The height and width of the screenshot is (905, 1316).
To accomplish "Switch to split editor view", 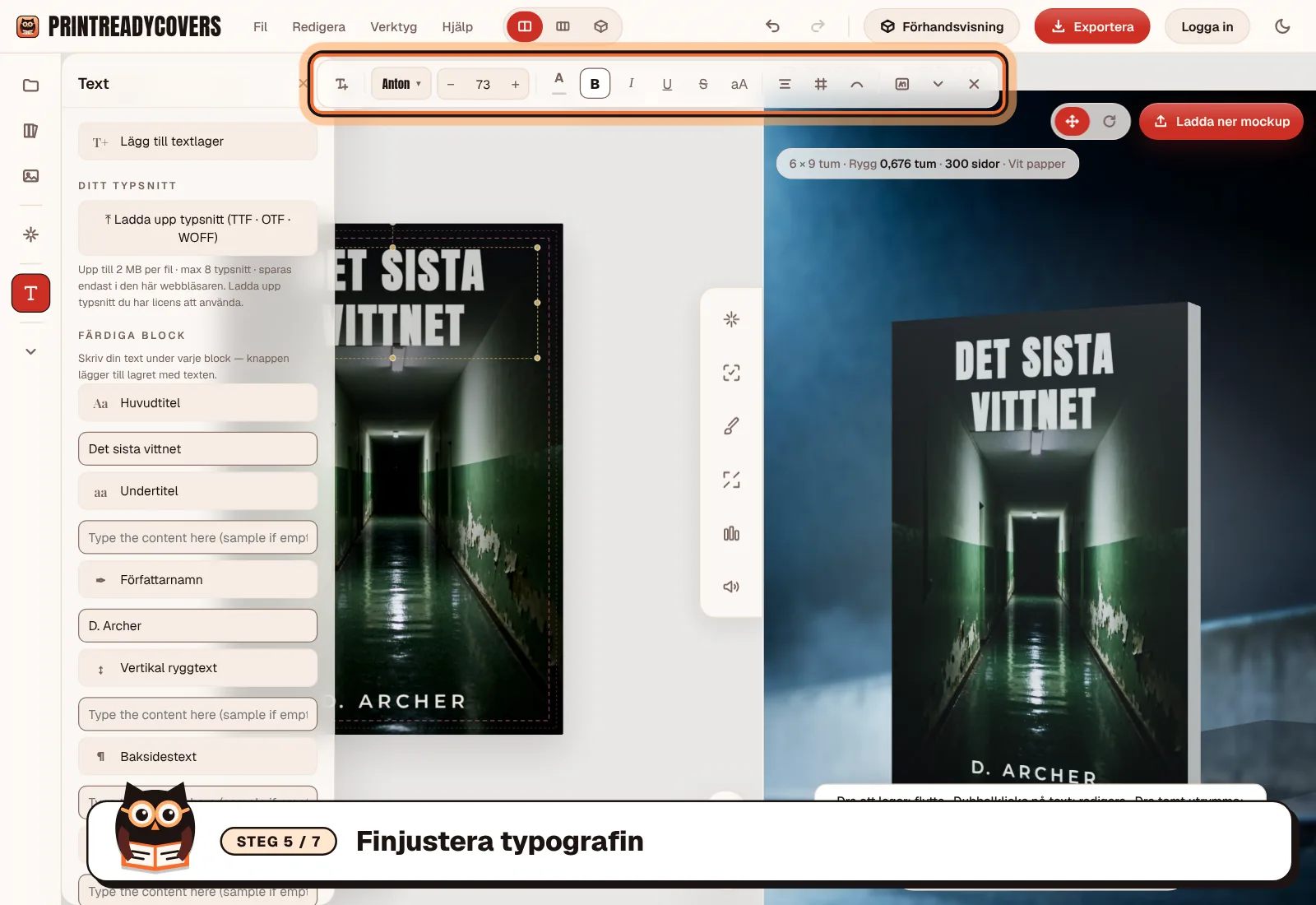I will [525, 26].
